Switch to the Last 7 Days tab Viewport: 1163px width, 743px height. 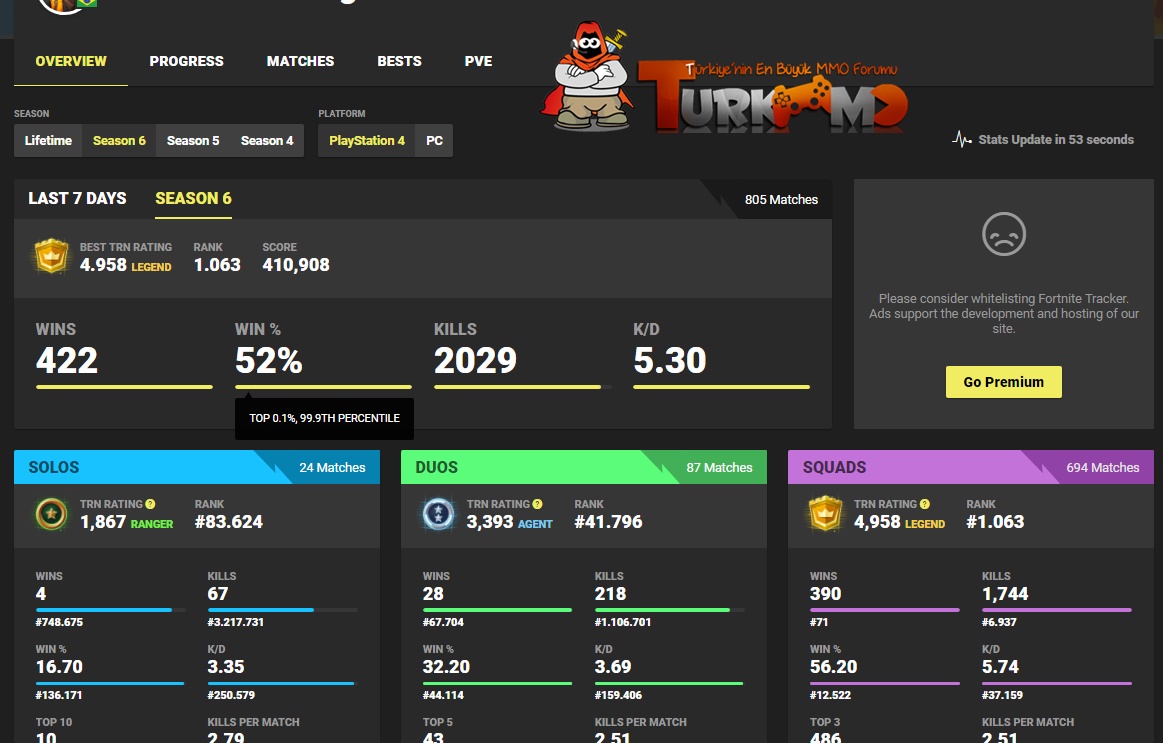[77, 198]
